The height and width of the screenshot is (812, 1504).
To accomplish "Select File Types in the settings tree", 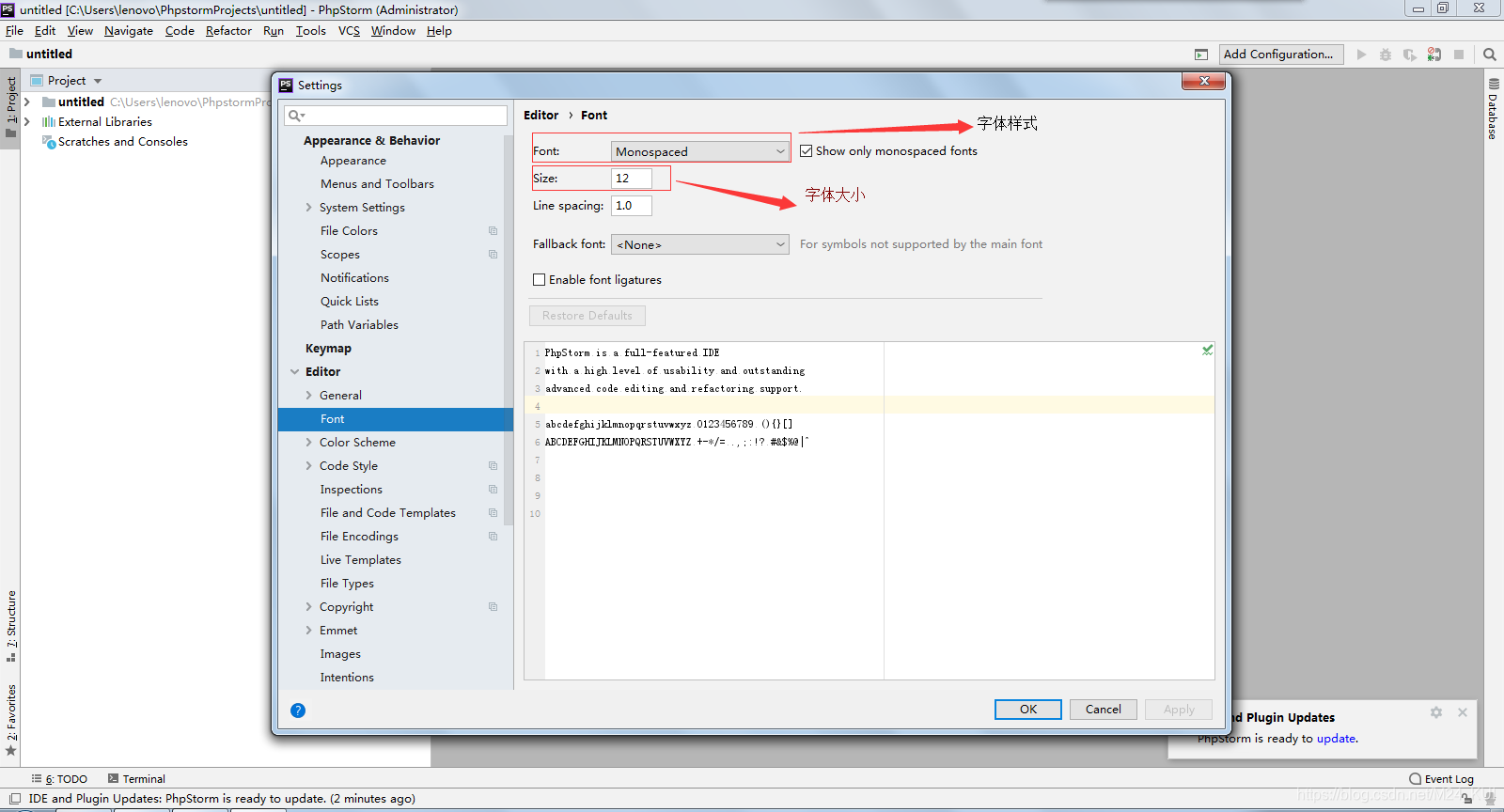I will 347,583.
